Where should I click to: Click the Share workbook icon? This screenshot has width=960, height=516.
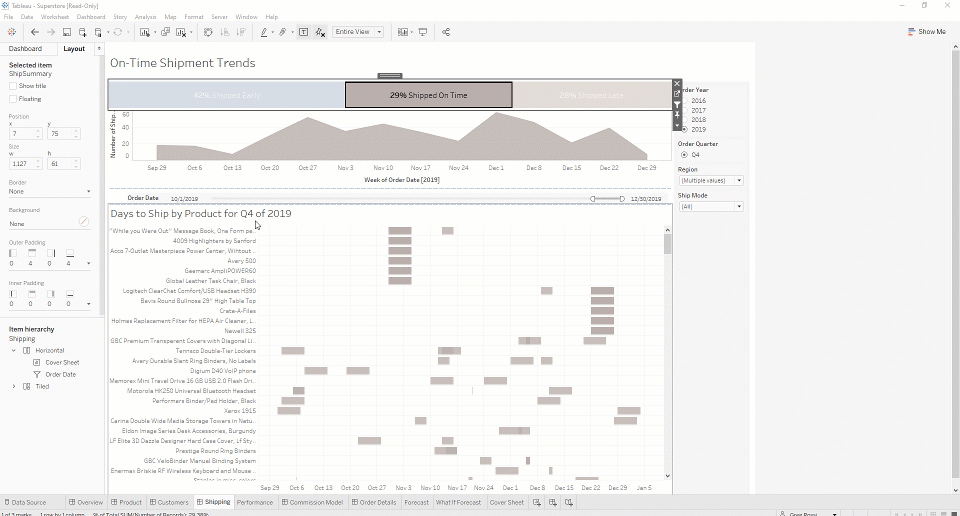446,32
